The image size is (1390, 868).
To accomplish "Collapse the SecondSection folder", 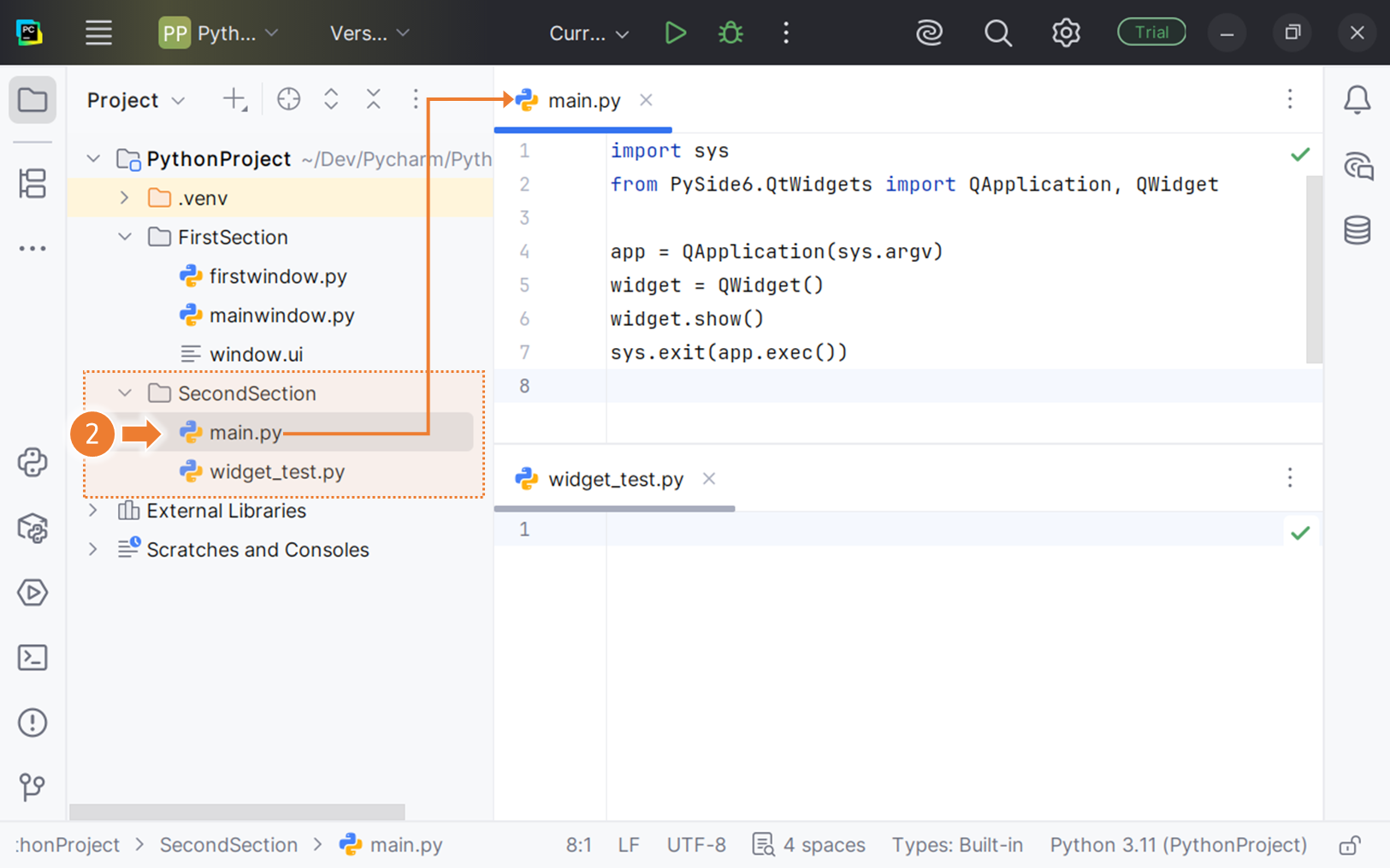I will click(x=125, y=393).
